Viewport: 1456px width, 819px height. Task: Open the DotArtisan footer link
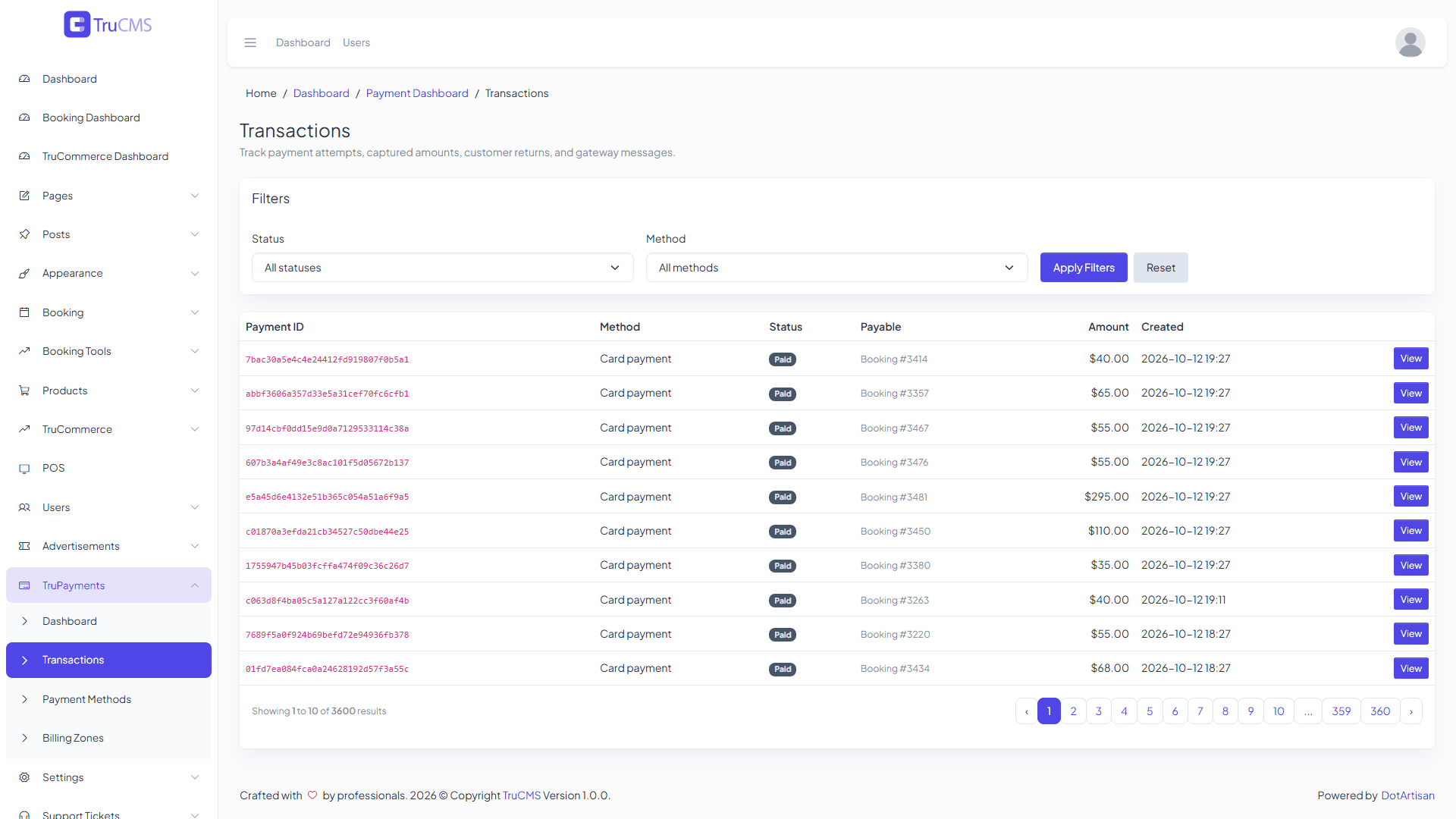pyautogui.click(x=1407, y=795)
